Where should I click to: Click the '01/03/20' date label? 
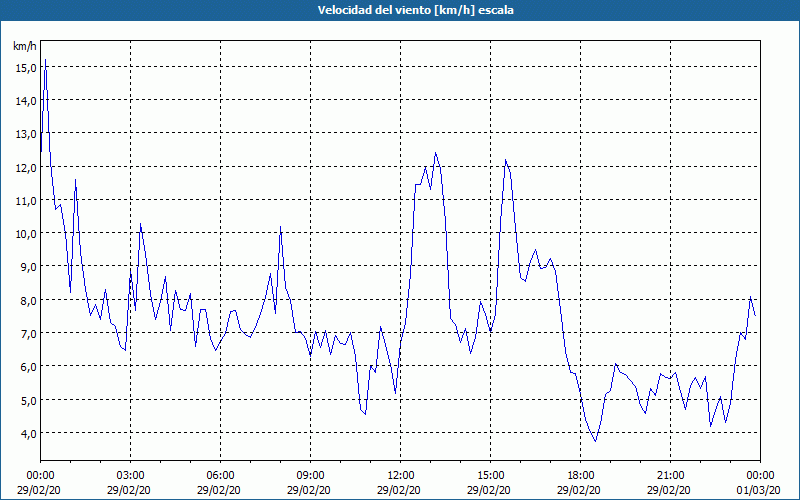[758, 490]
